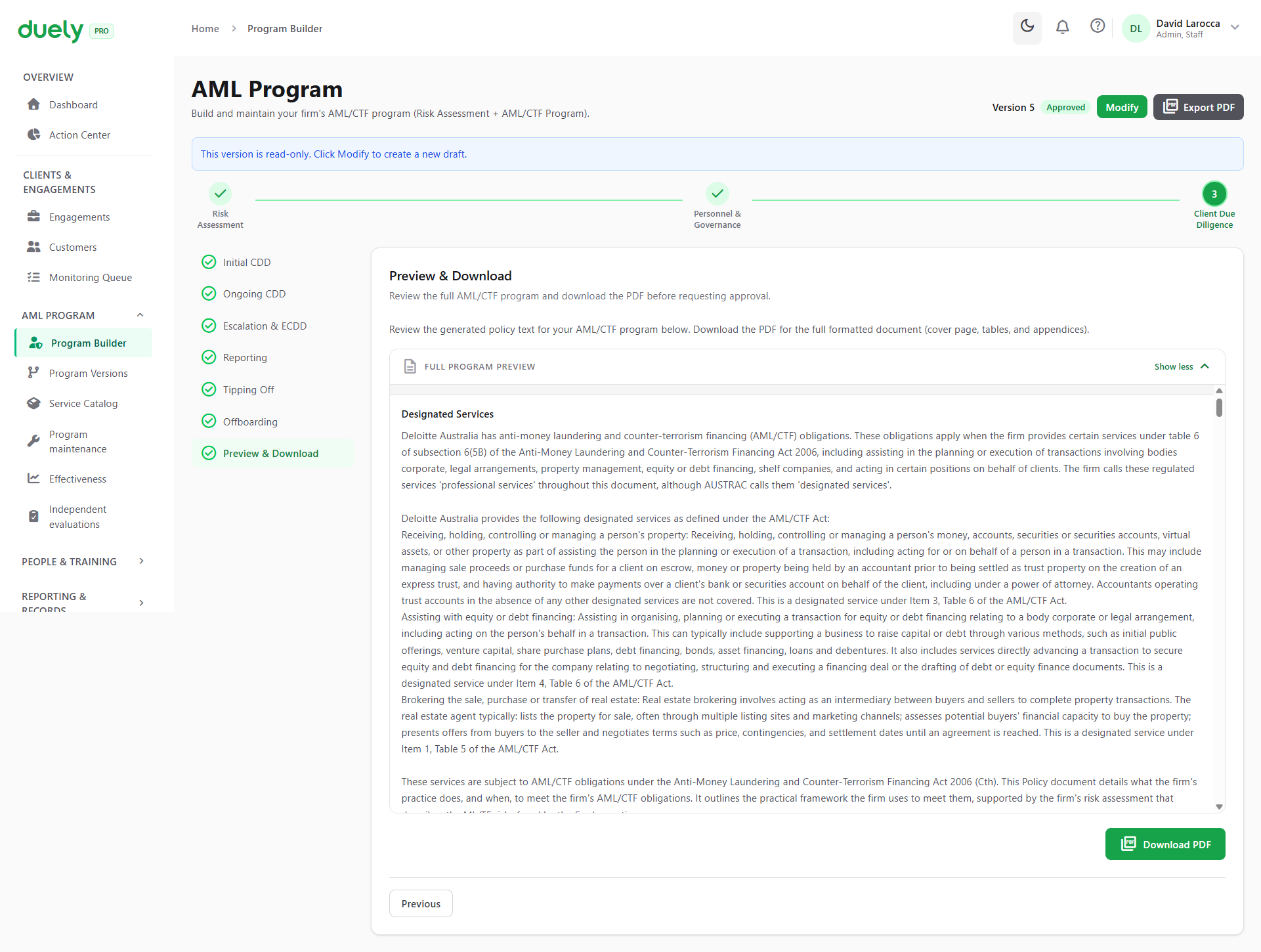
Task: Click the Action Center pie icon
Action: [33, 135]
